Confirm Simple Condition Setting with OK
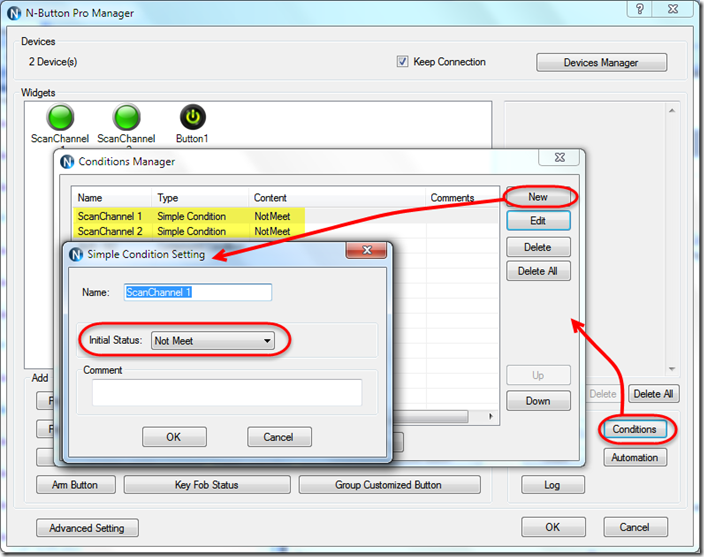This screenshot has height=557, width=704. coord(174,437)
